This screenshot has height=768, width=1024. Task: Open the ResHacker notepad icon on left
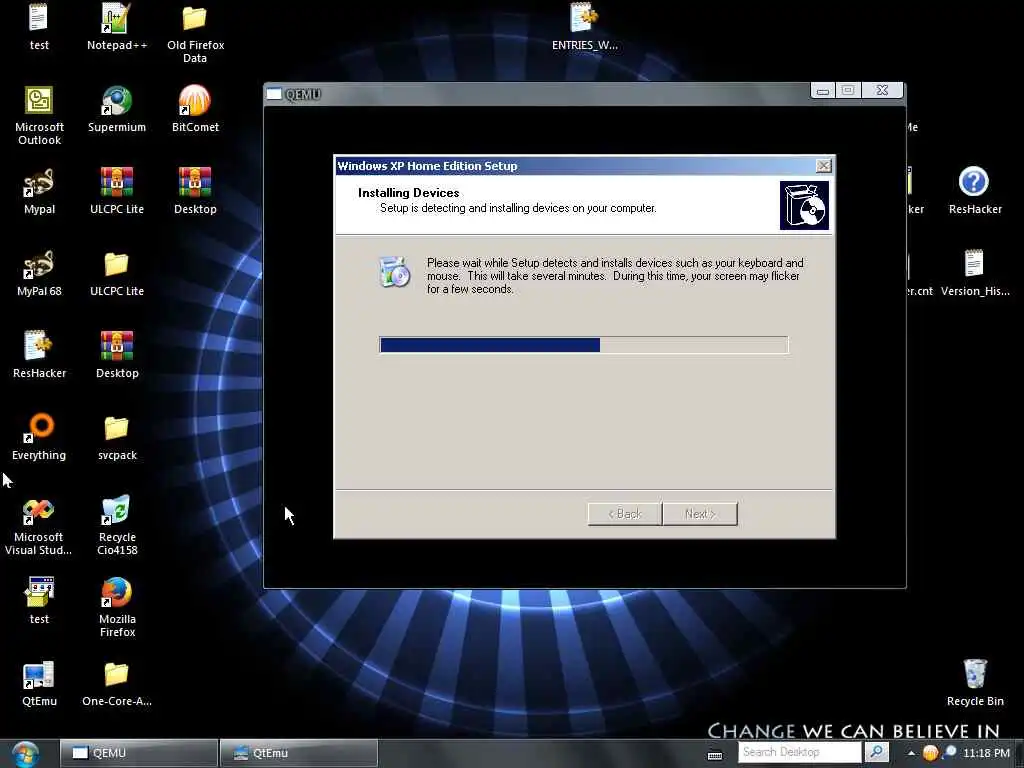pyautogui.click(x=39, y=346)
